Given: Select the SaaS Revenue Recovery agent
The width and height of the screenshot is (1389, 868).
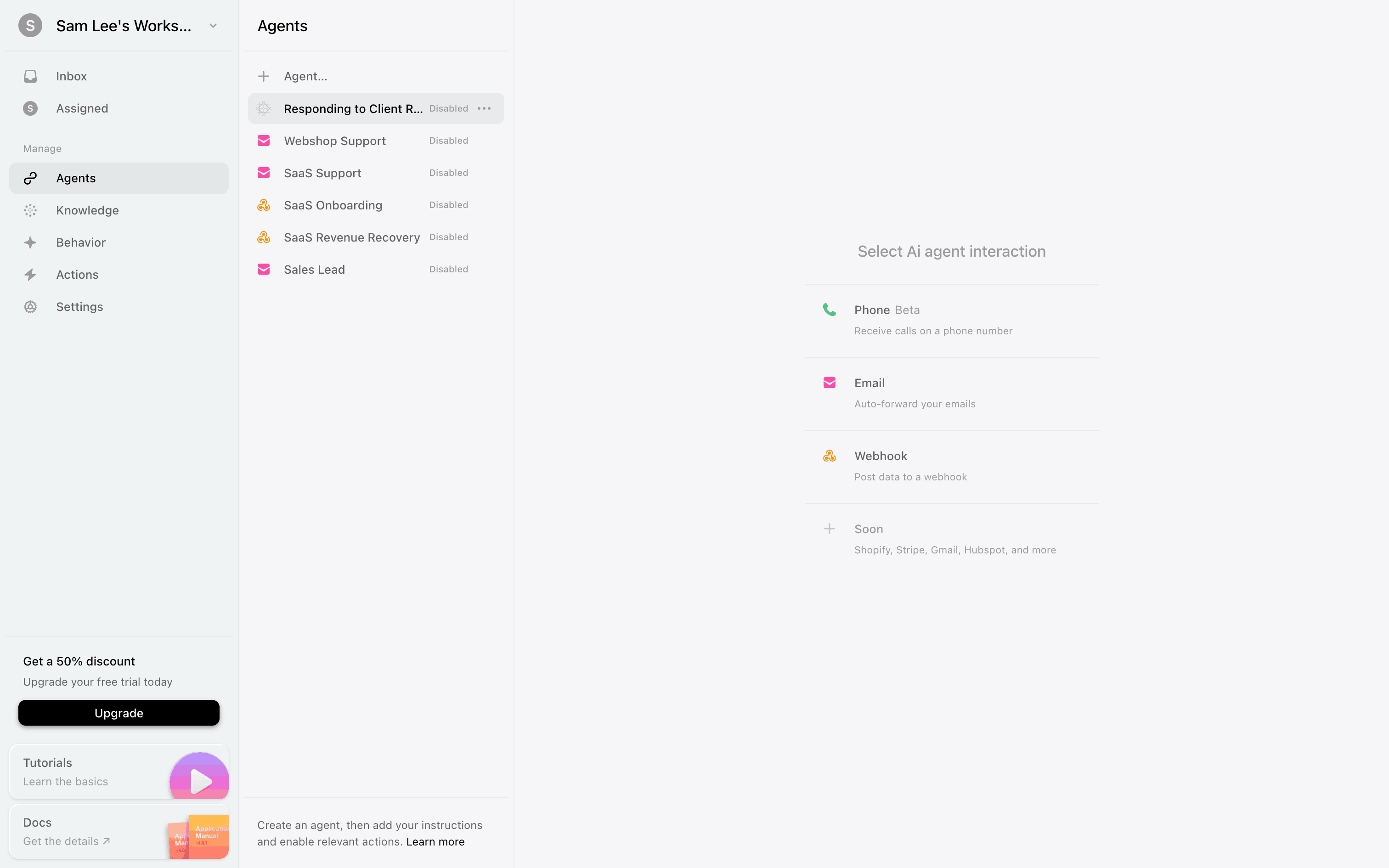Looking at the screenshot, I should (x=352, y=238).
